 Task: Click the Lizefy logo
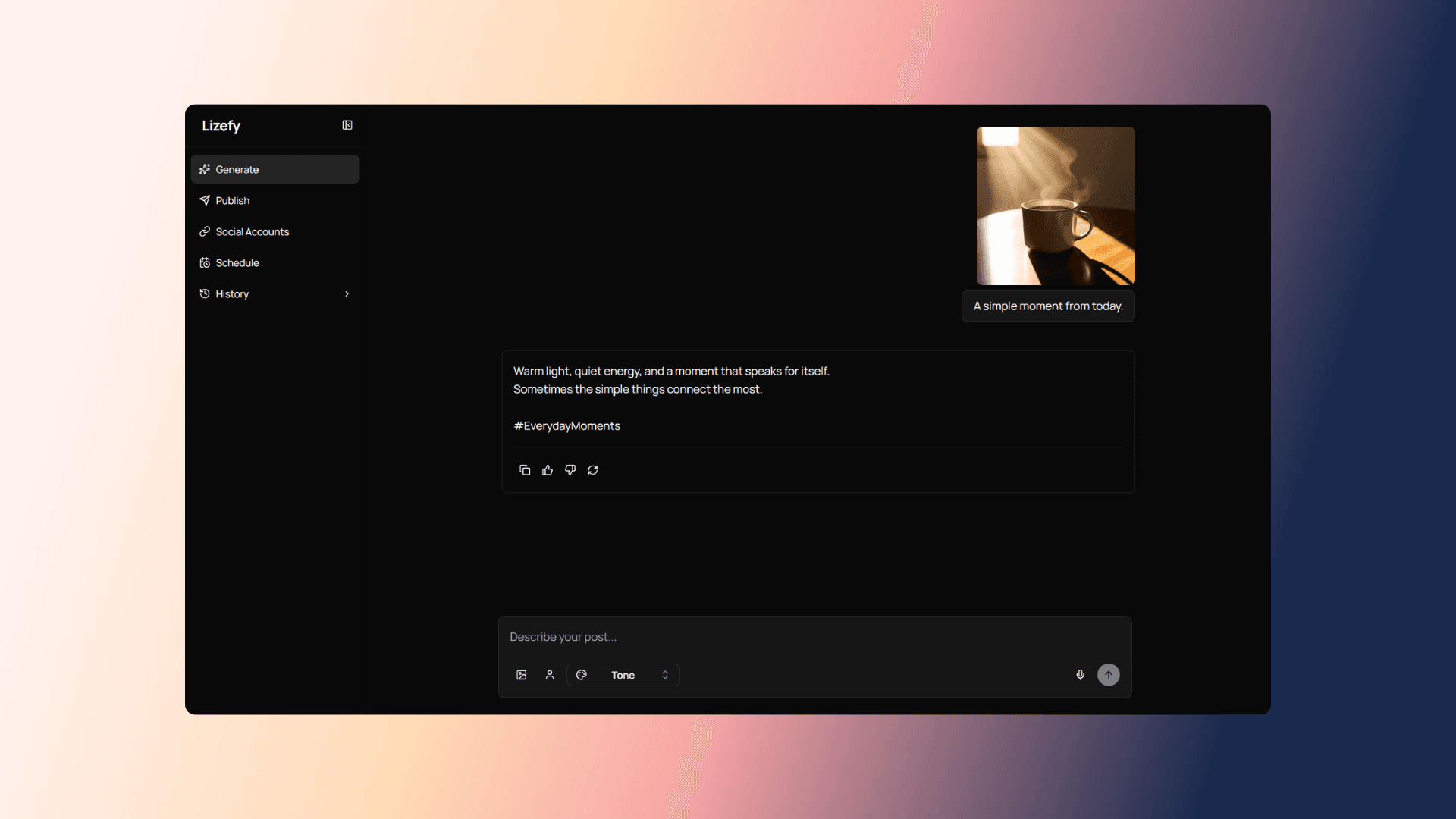click(x=221, y=125)
